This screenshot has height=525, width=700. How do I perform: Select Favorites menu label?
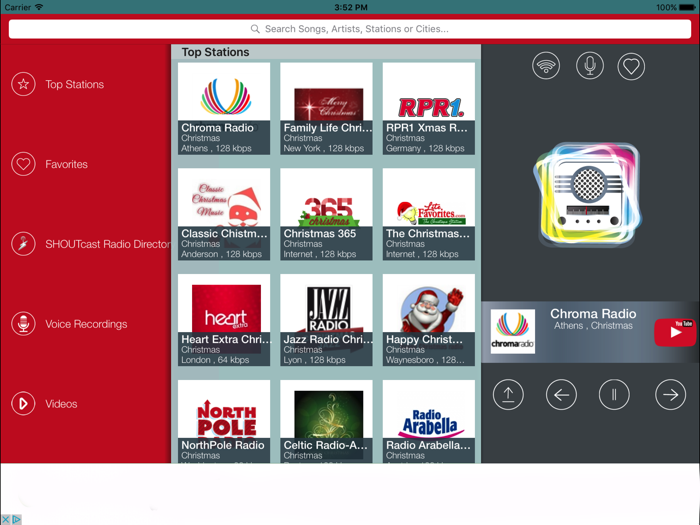tap(66, 164)
